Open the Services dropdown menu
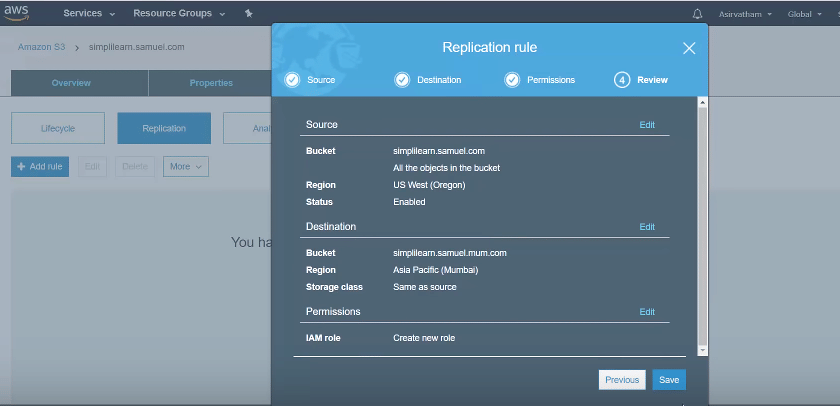The width and height of the screenshot is (840, 406). pos(89,13)
